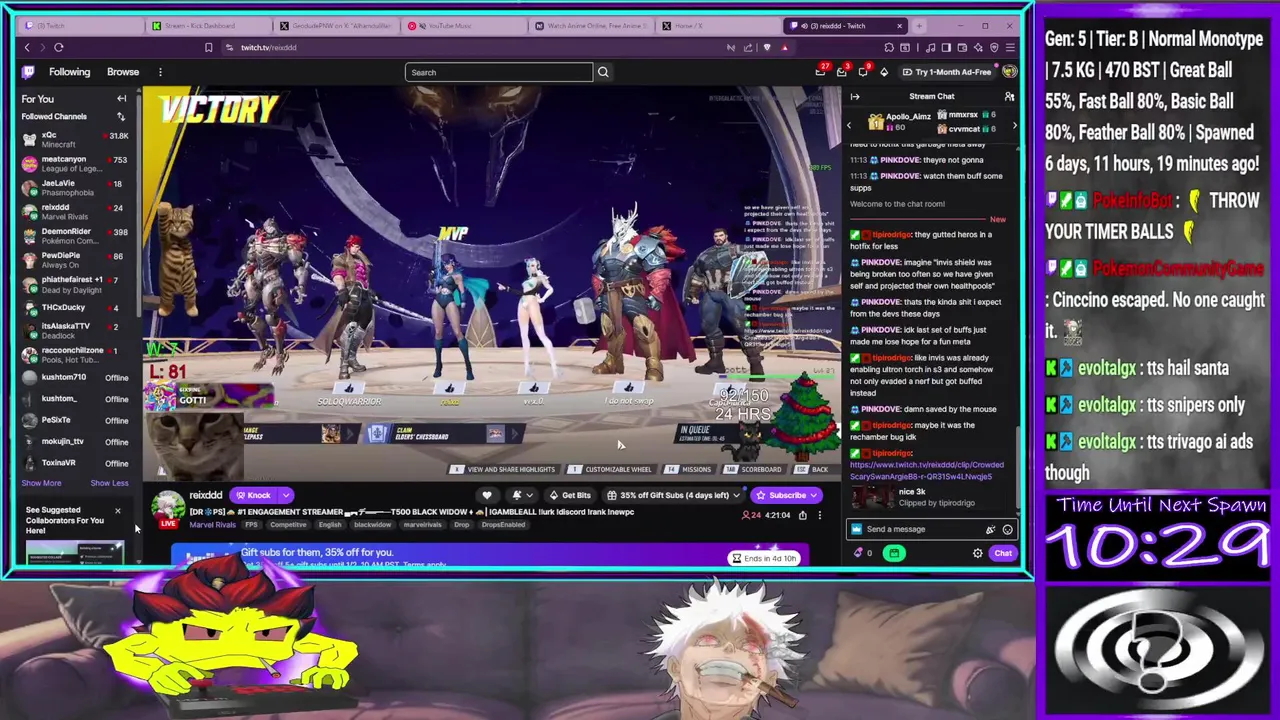This screenshot has width=1280, height=720.
Task: Open 35% off Gift Subs dropdown
Action: click(x=674, y=495)
